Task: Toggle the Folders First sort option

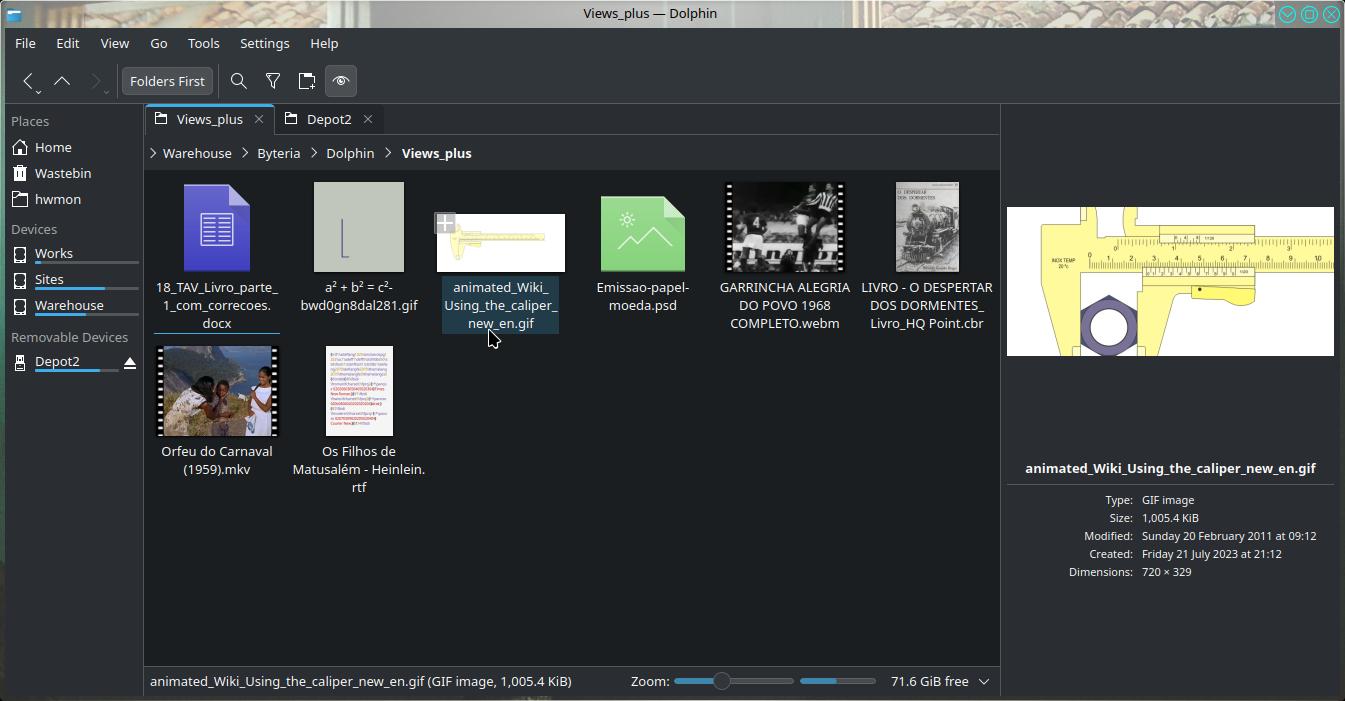Action: (x=167, y=81)
